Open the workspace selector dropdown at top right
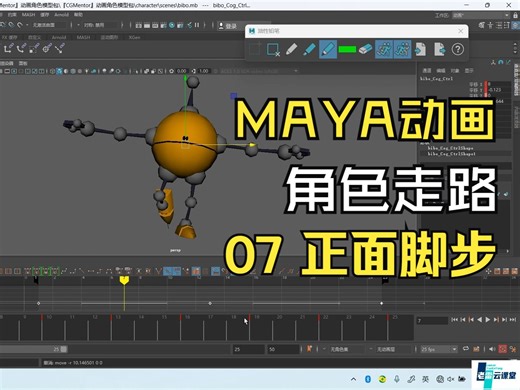Screen dimensions: 520x390 [480, 15]
